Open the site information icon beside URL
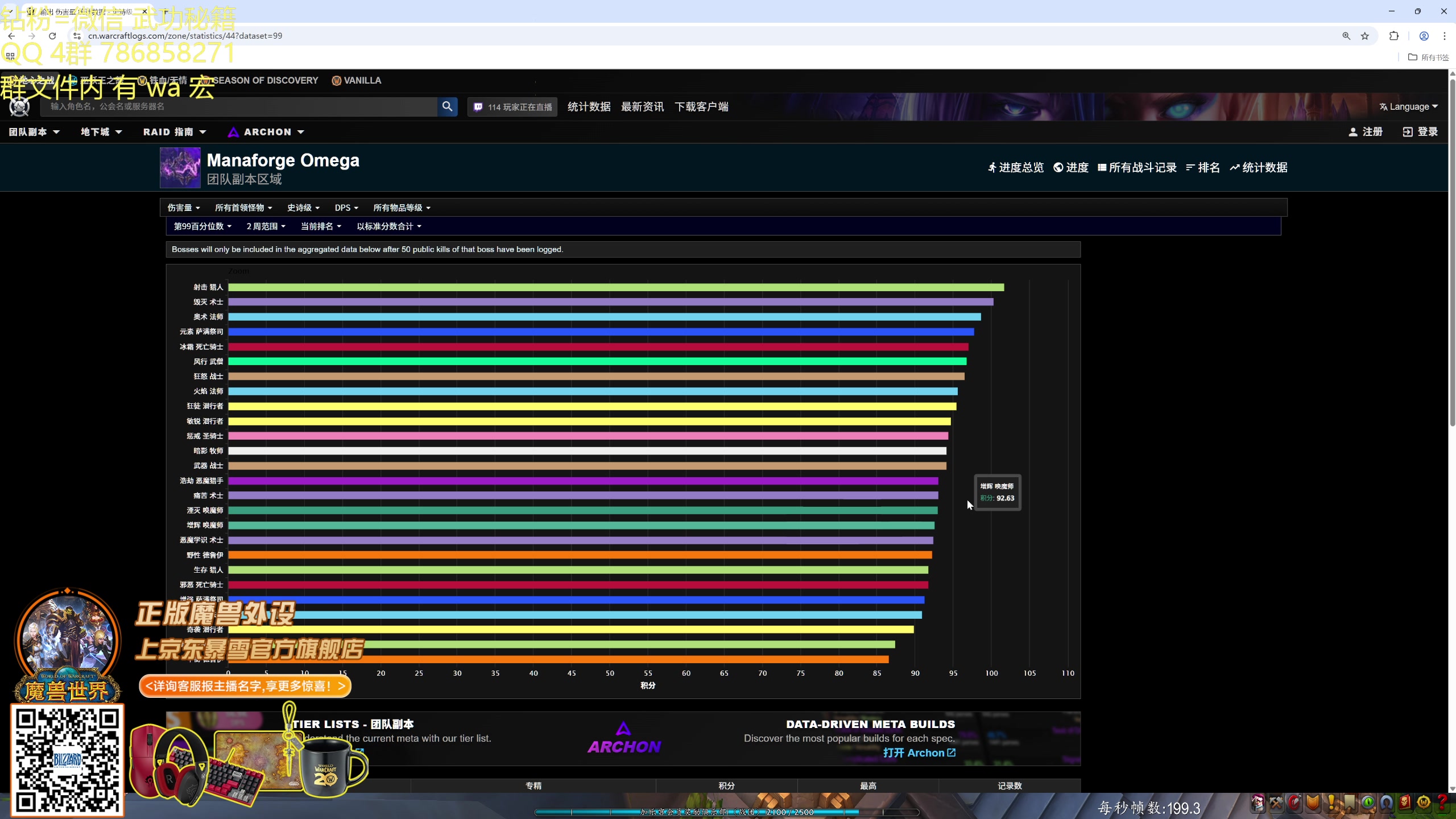1456x819 pixels. (77, 36)
